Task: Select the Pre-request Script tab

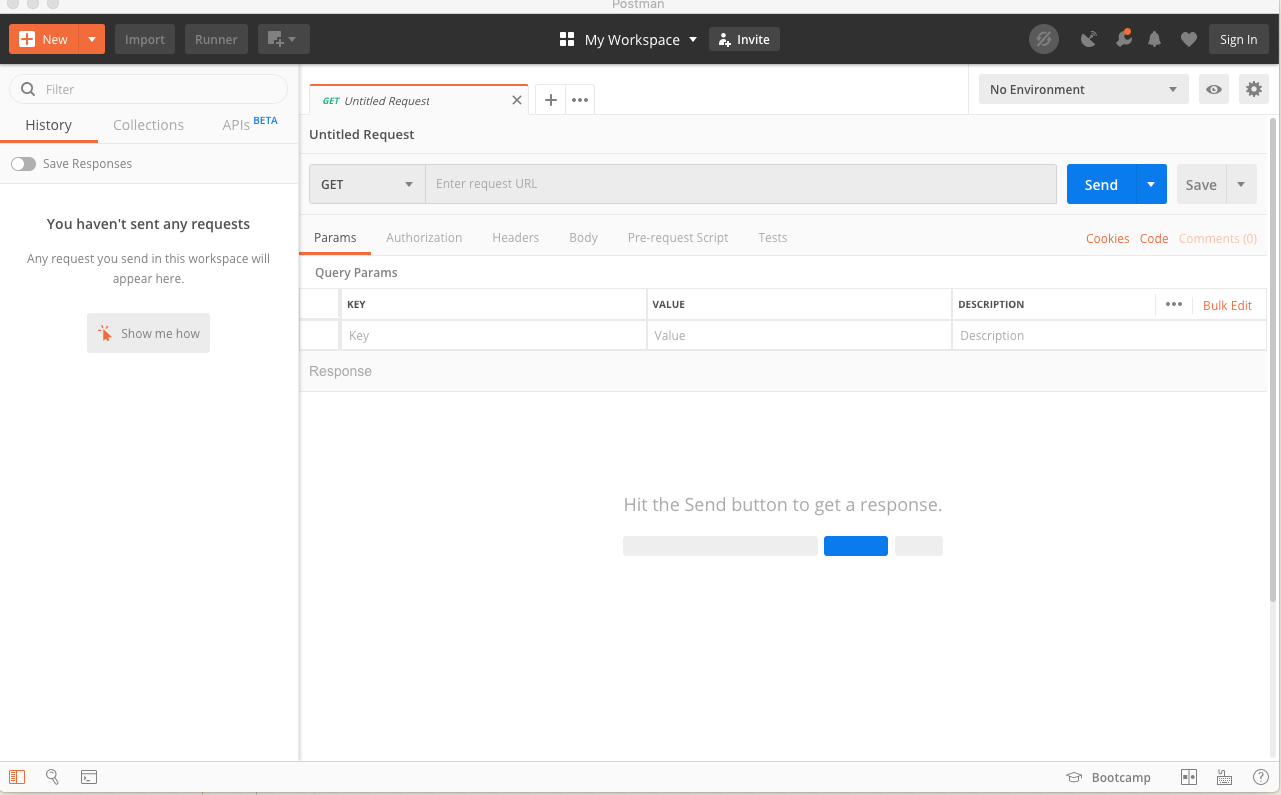Action: [x=678, y=238]
